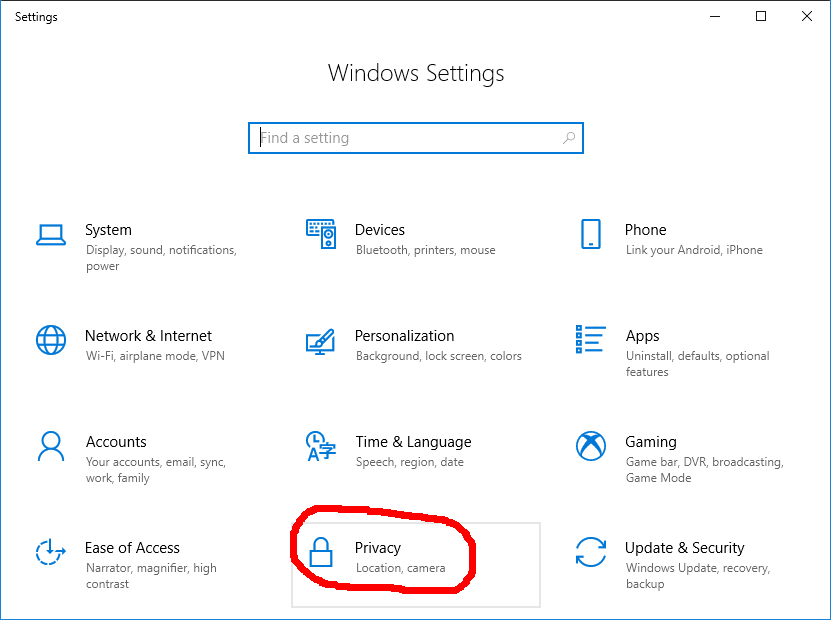Open the Privacy settings label
831x620 pixels.
pos(378,548)
